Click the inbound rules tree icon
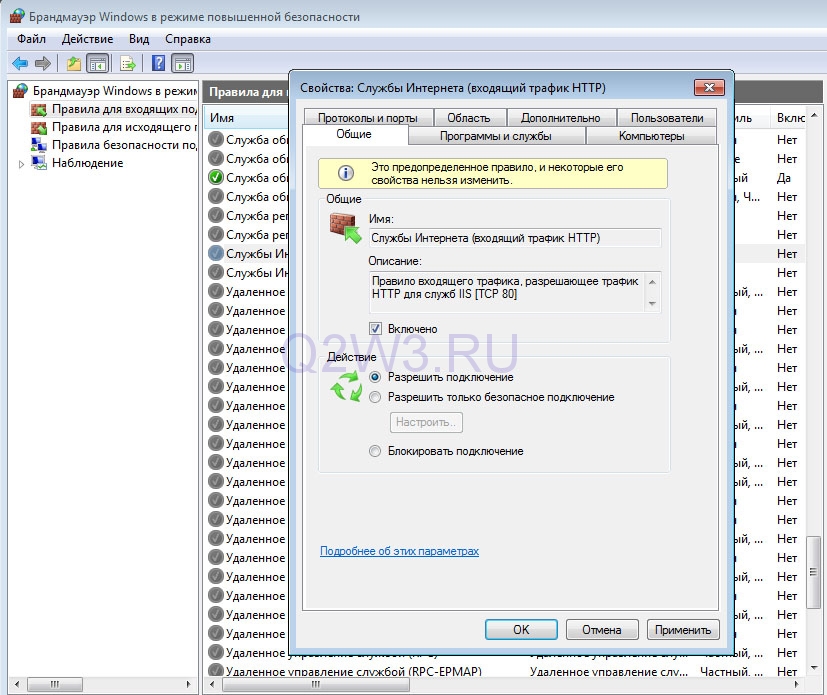This screenshot has width=827, height=695. coord(39,110)
